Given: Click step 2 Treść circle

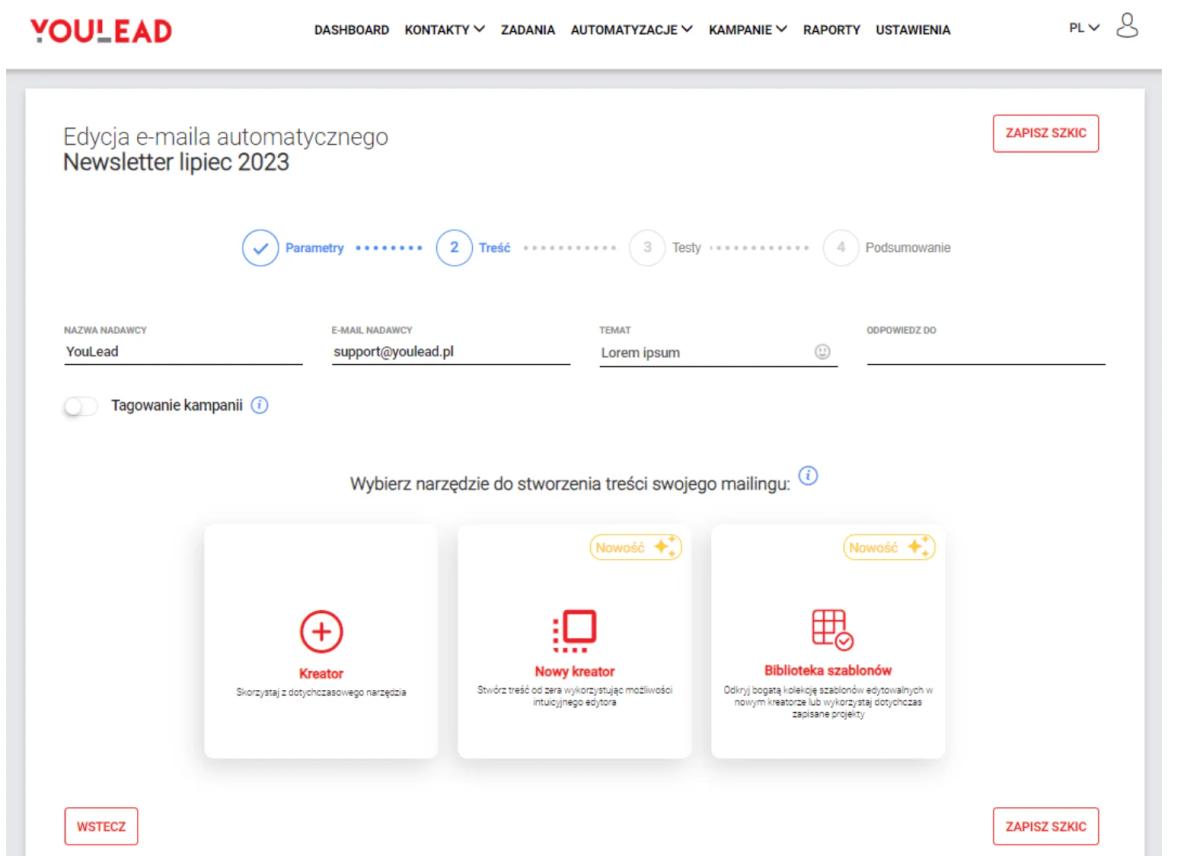Looking at the screenshot, I should [x=454, y=247].
